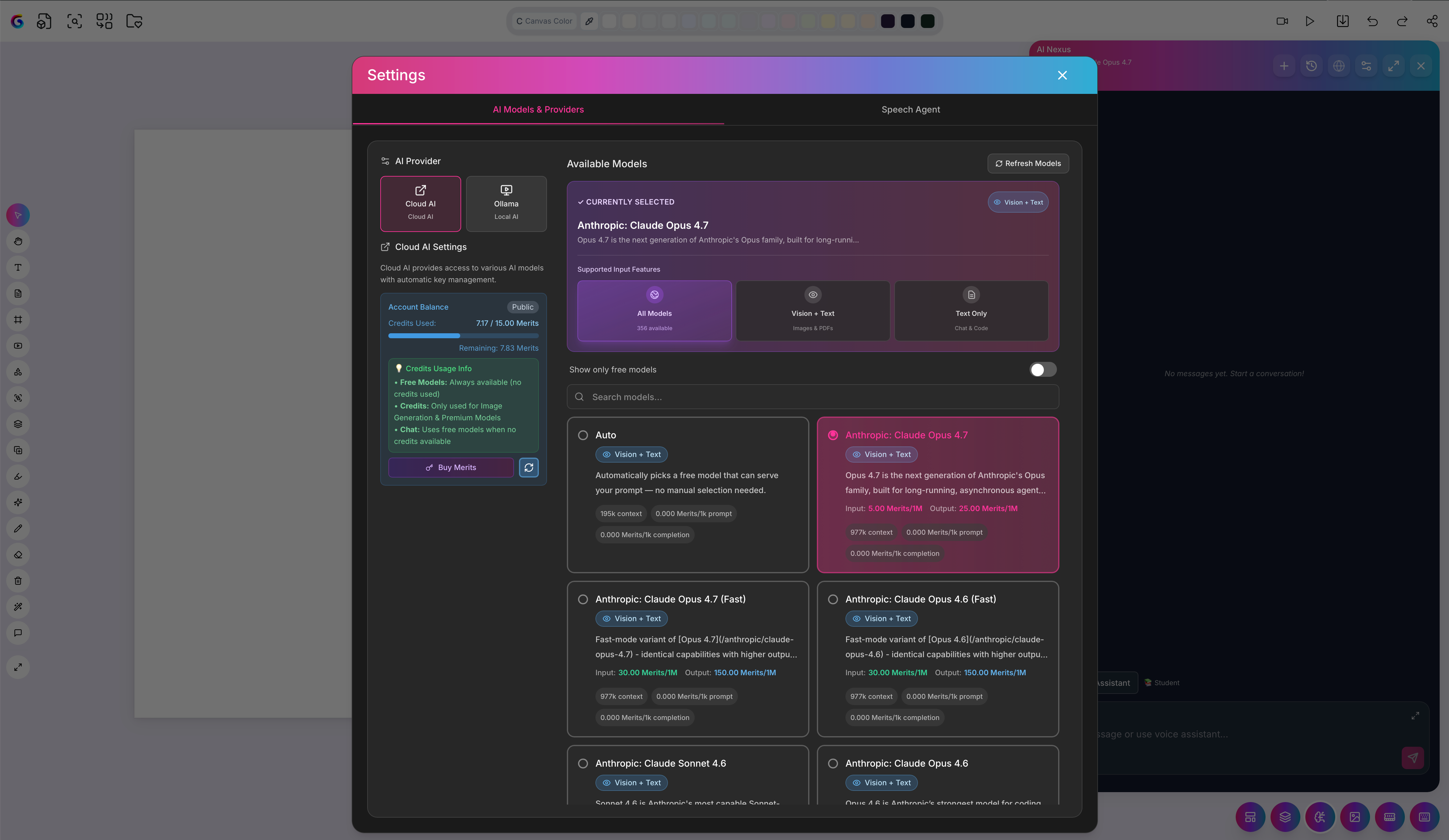Select Claude Opus 4.7 (Fast) radio button
The image size is (1449, 840).
coord(583,599)
